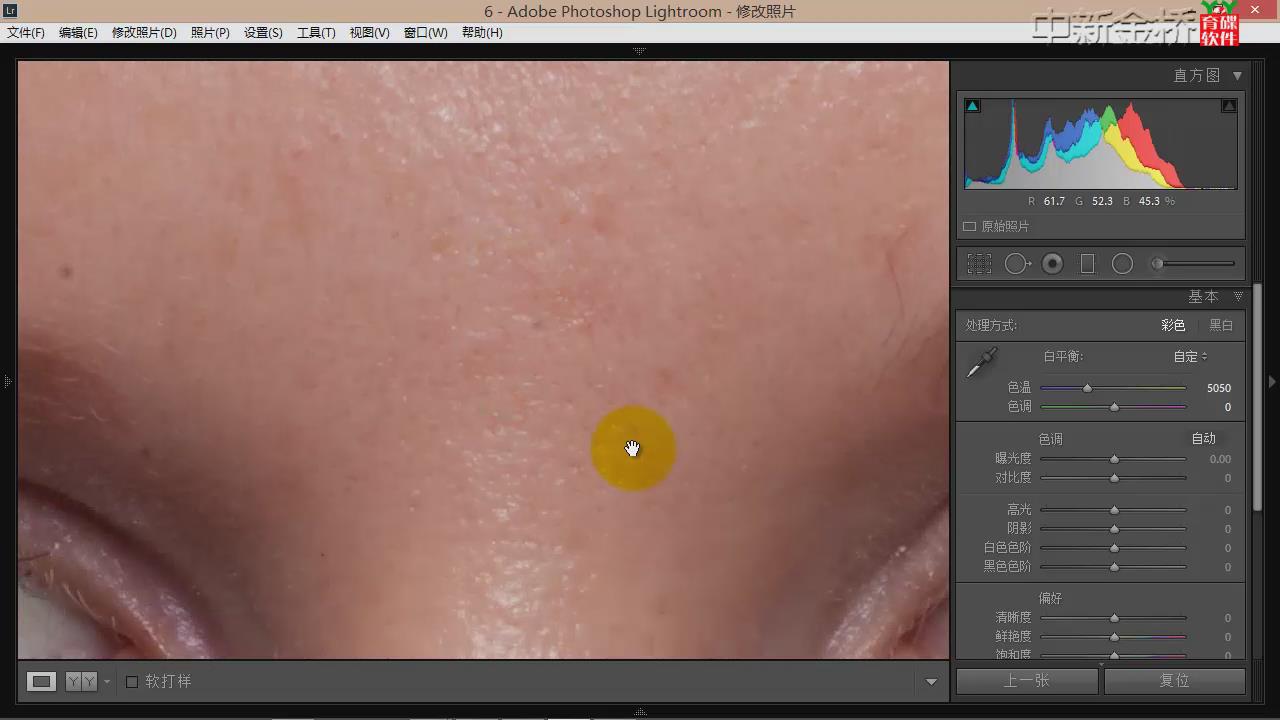Open the 工具(T) menu
The image size is (1280, 720).
coord(316,32)
